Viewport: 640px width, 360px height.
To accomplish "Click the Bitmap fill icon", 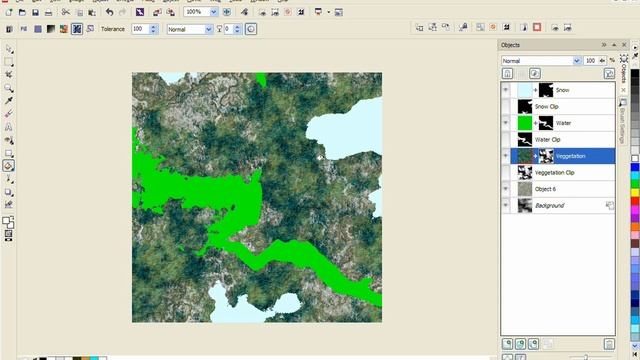I will coord(64,29).
